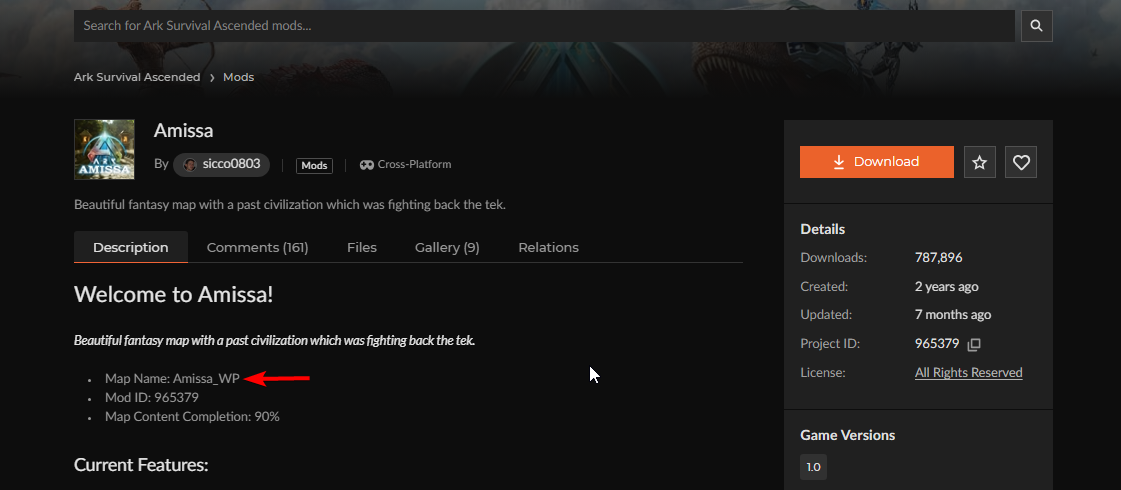
Task: Favorite the mod with the star icon
Action: point(980,162)
